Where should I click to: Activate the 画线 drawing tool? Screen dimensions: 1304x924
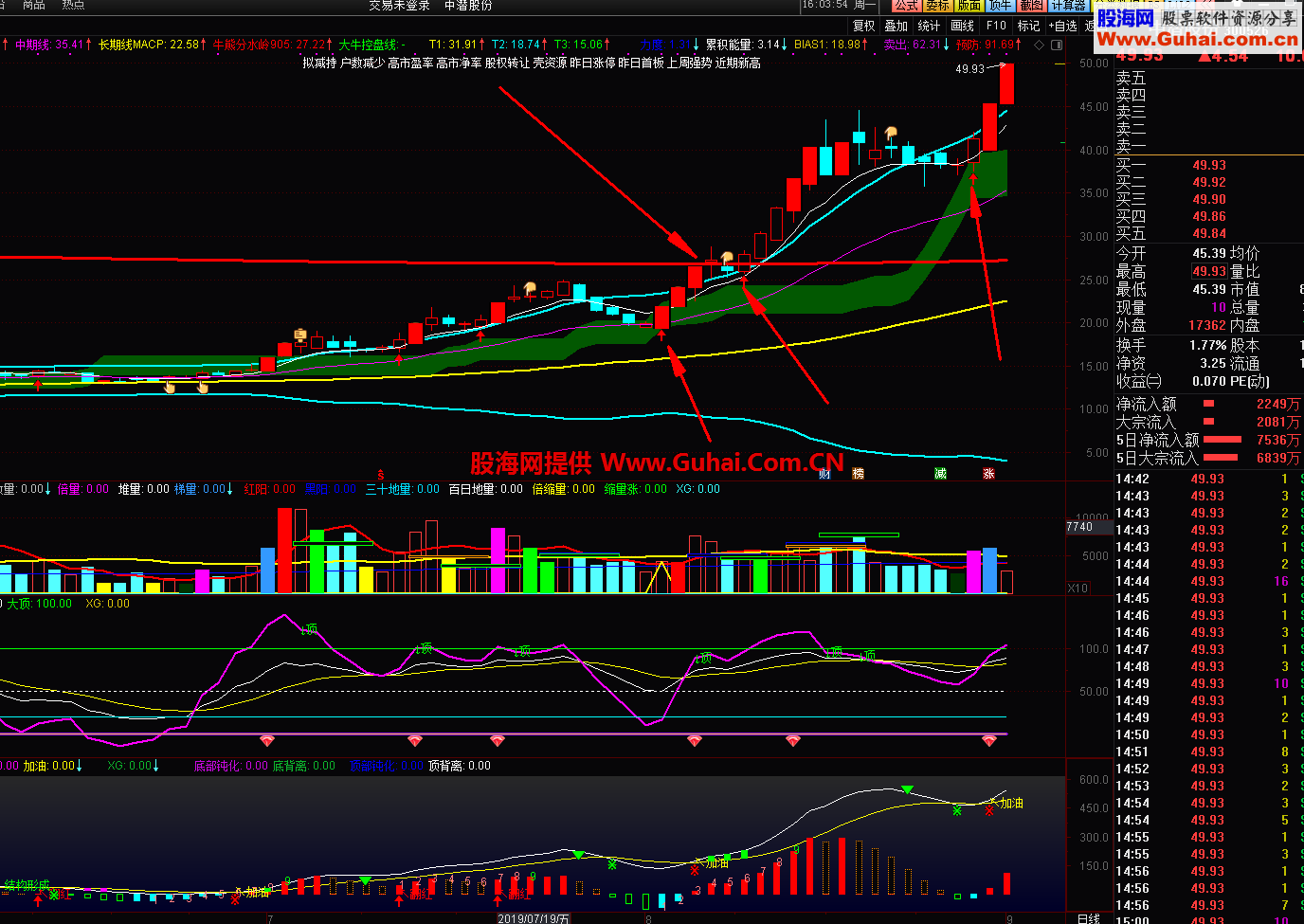pyautogui.click(x=962, y=26)
